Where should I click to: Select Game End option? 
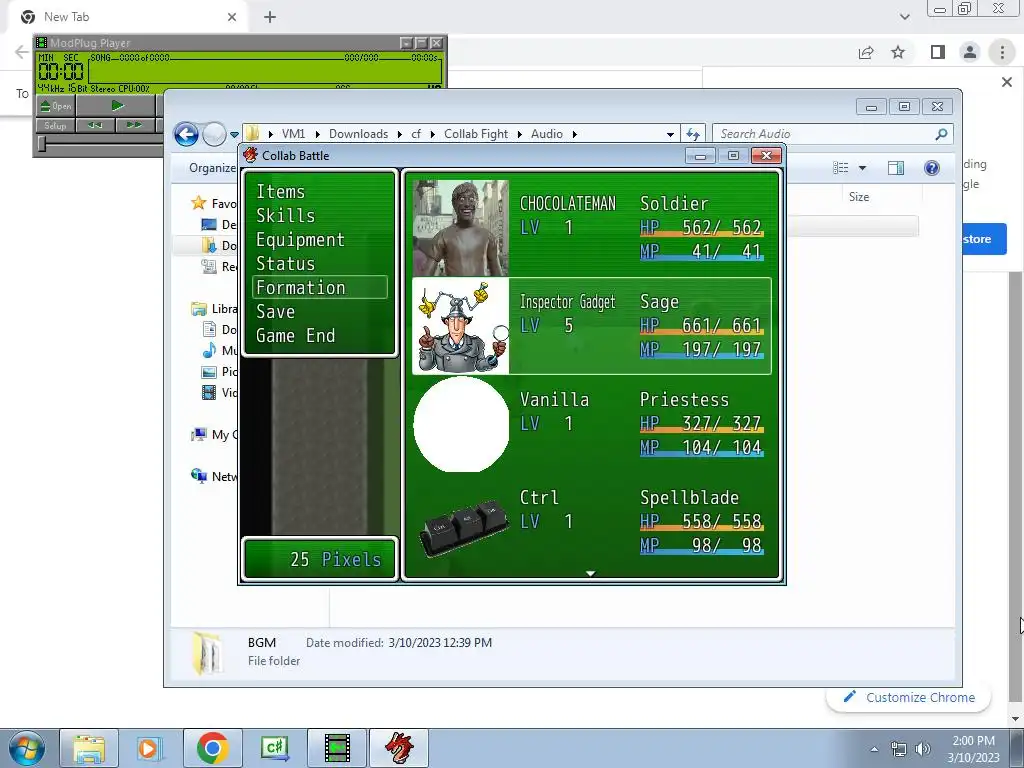point(295,336)
